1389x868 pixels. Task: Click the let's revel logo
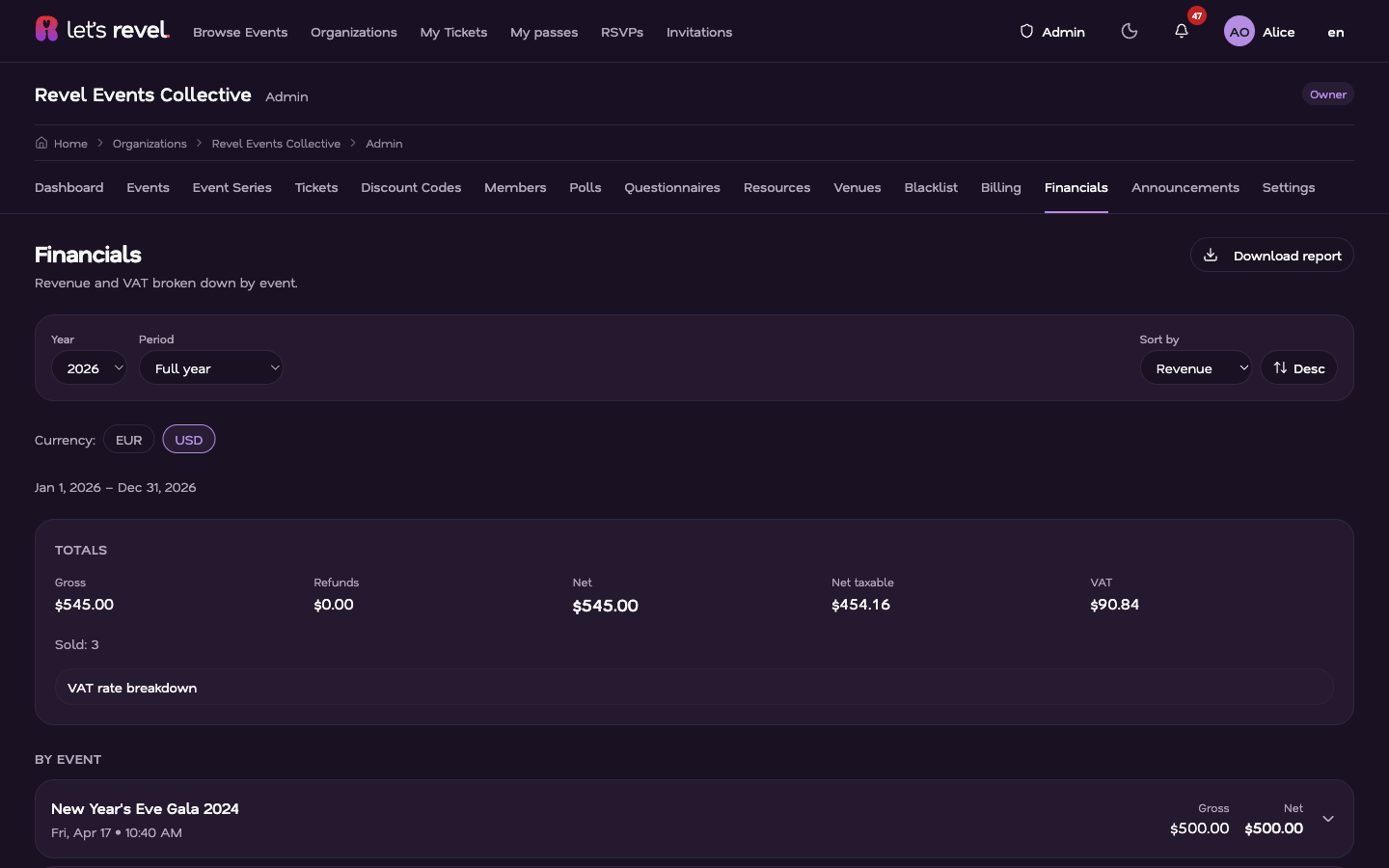tap(102, 30)
